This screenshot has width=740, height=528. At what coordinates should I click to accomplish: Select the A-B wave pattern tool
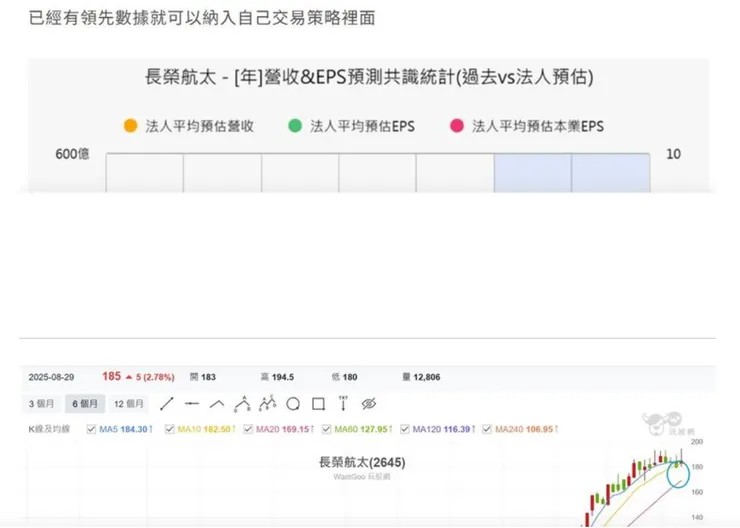pos(242,403)
